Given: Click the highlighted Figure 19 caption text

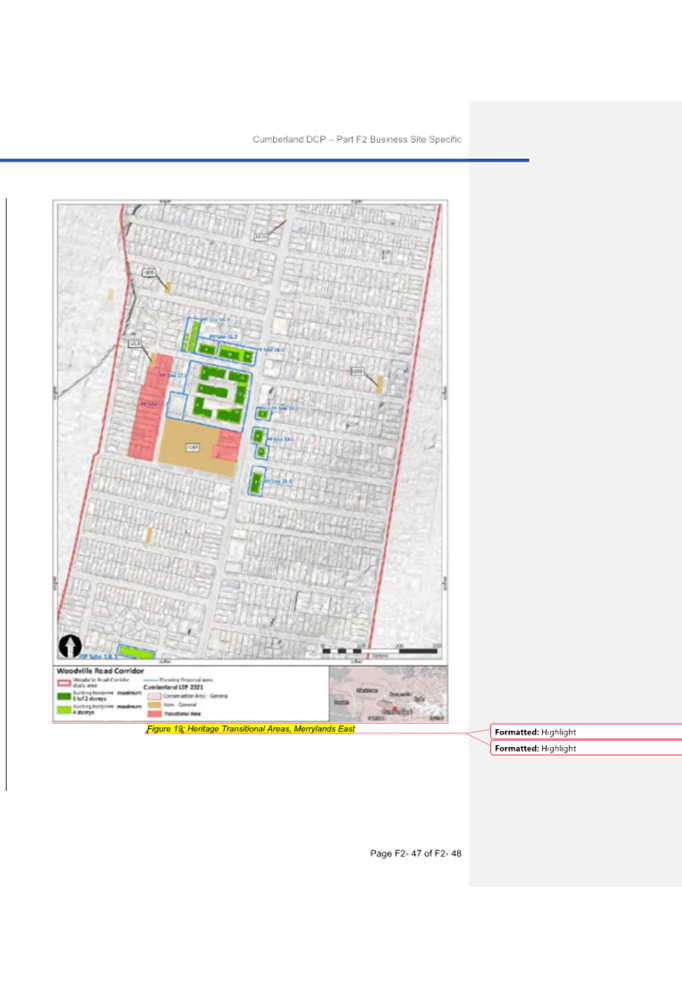Looking at the screenshot, I should point(250,729).
